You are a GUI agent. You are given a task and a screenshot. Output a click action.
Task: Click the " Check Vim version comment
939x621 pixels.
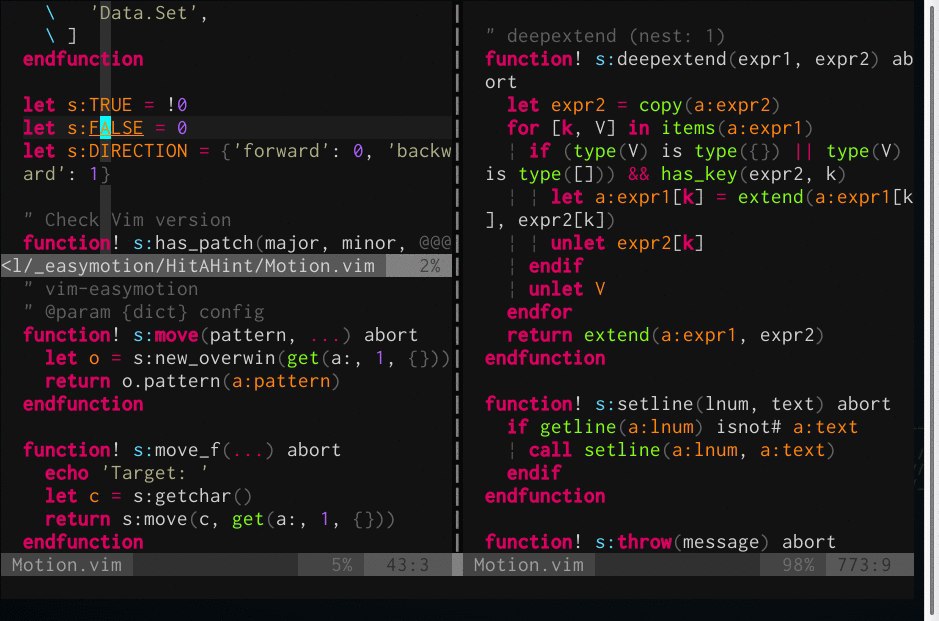(127, 220)
